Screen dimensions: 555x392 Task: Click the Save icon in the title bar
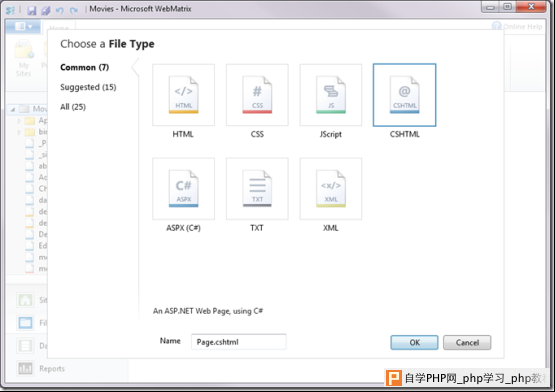(x=32, y=10)
